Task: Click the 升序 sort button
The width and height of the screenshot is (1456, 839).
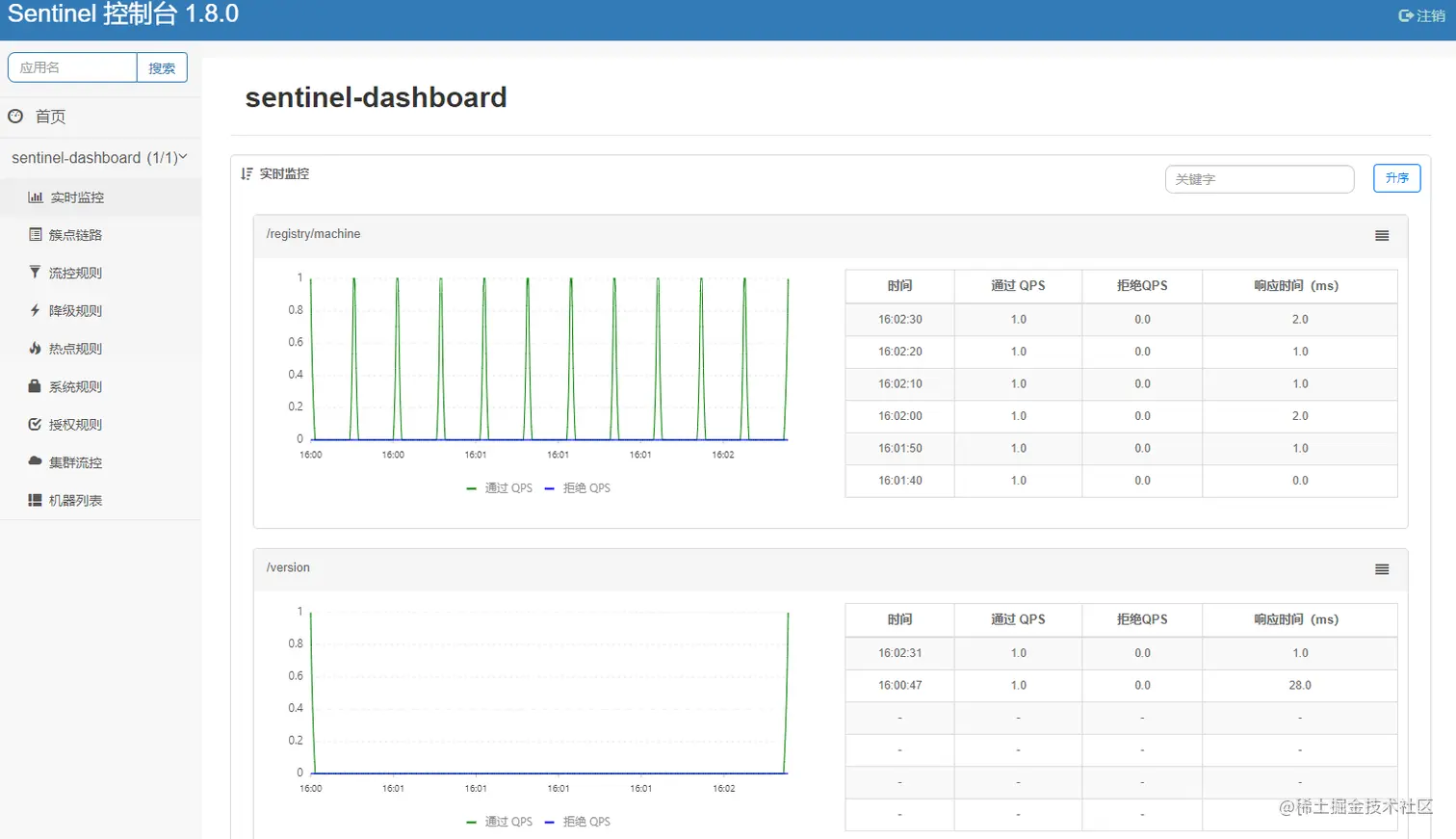Action: [x=1396, y=178]
